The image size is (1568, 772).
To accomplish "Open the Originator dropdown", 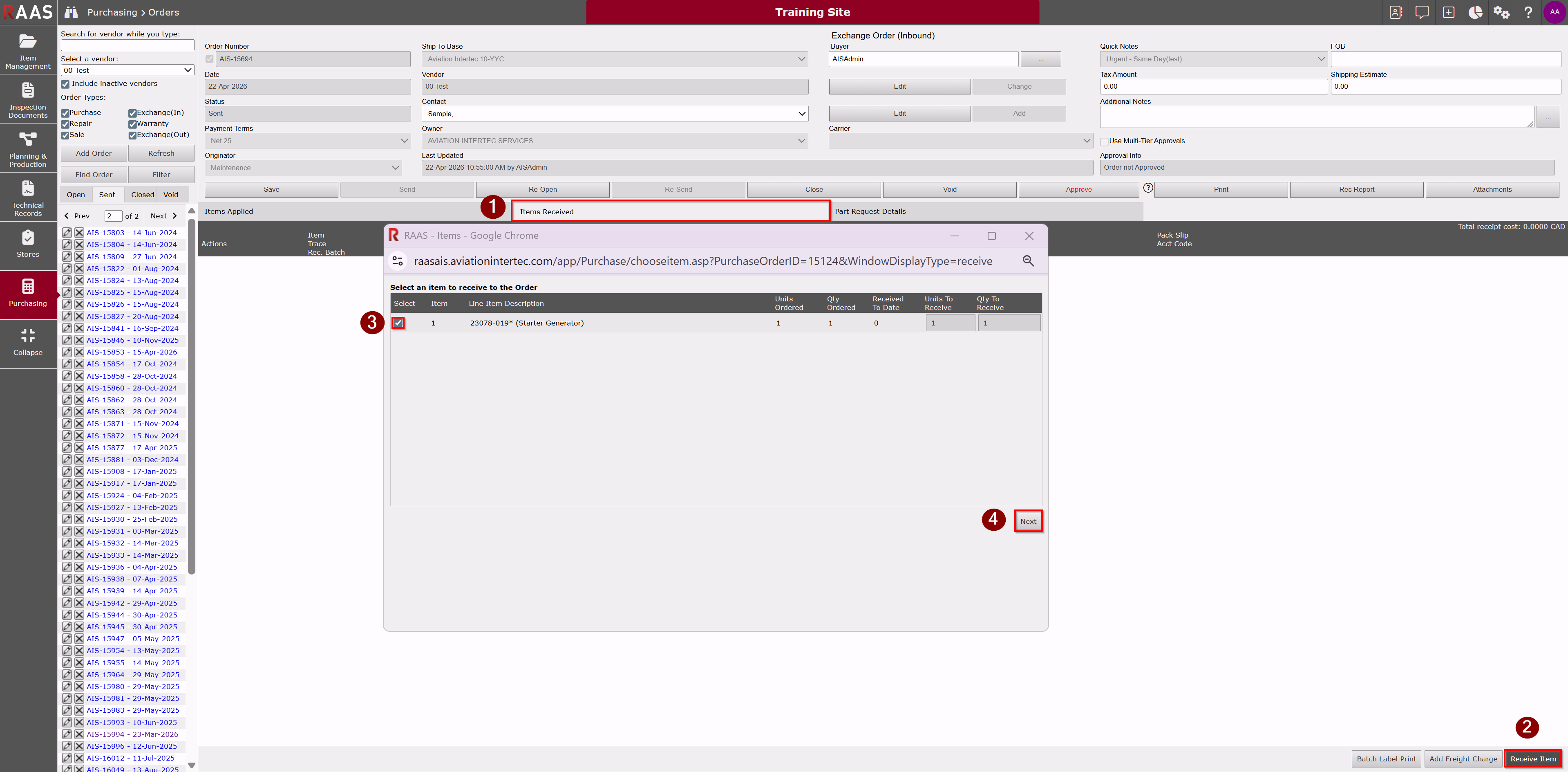I will pyautogui.click(x=303, y=167).
